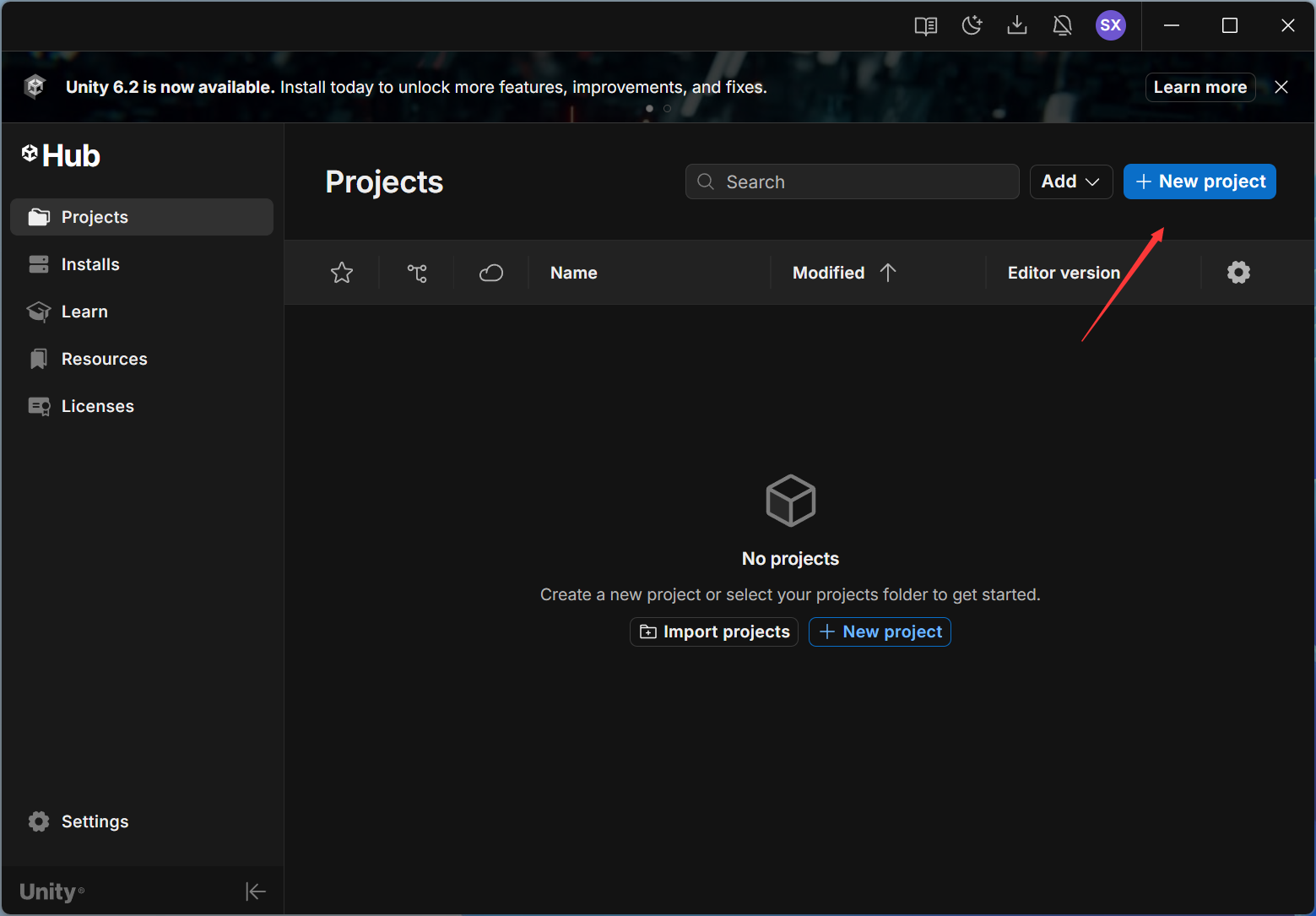Image resolution: width=1316 pixels, height=916 pixels.
Task: Open the downloads icon in title bar
Action: click(1017, 25)
